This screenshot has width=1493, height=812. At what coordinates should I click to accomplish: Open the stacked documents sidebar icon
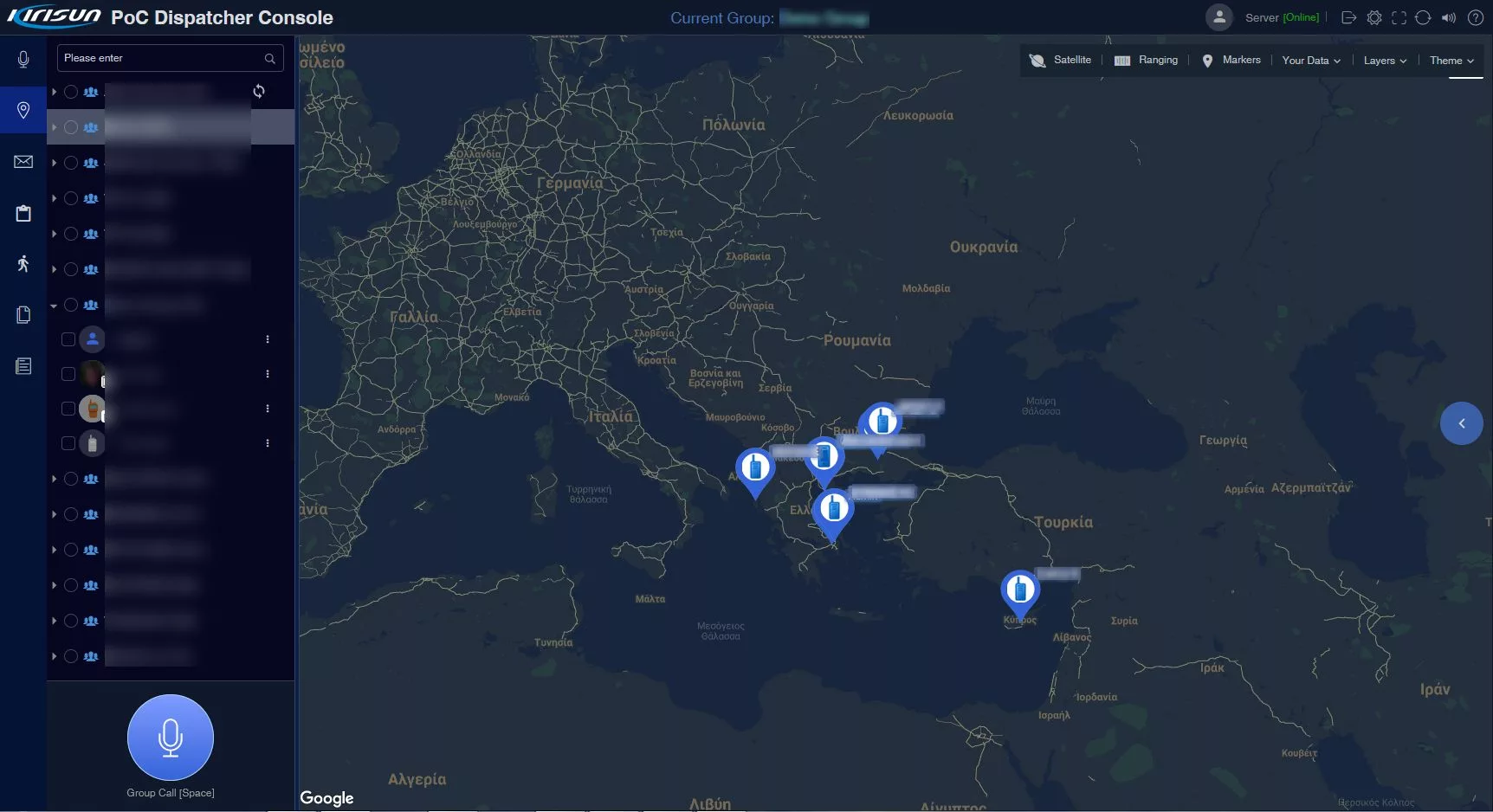(x=23, y=315)
